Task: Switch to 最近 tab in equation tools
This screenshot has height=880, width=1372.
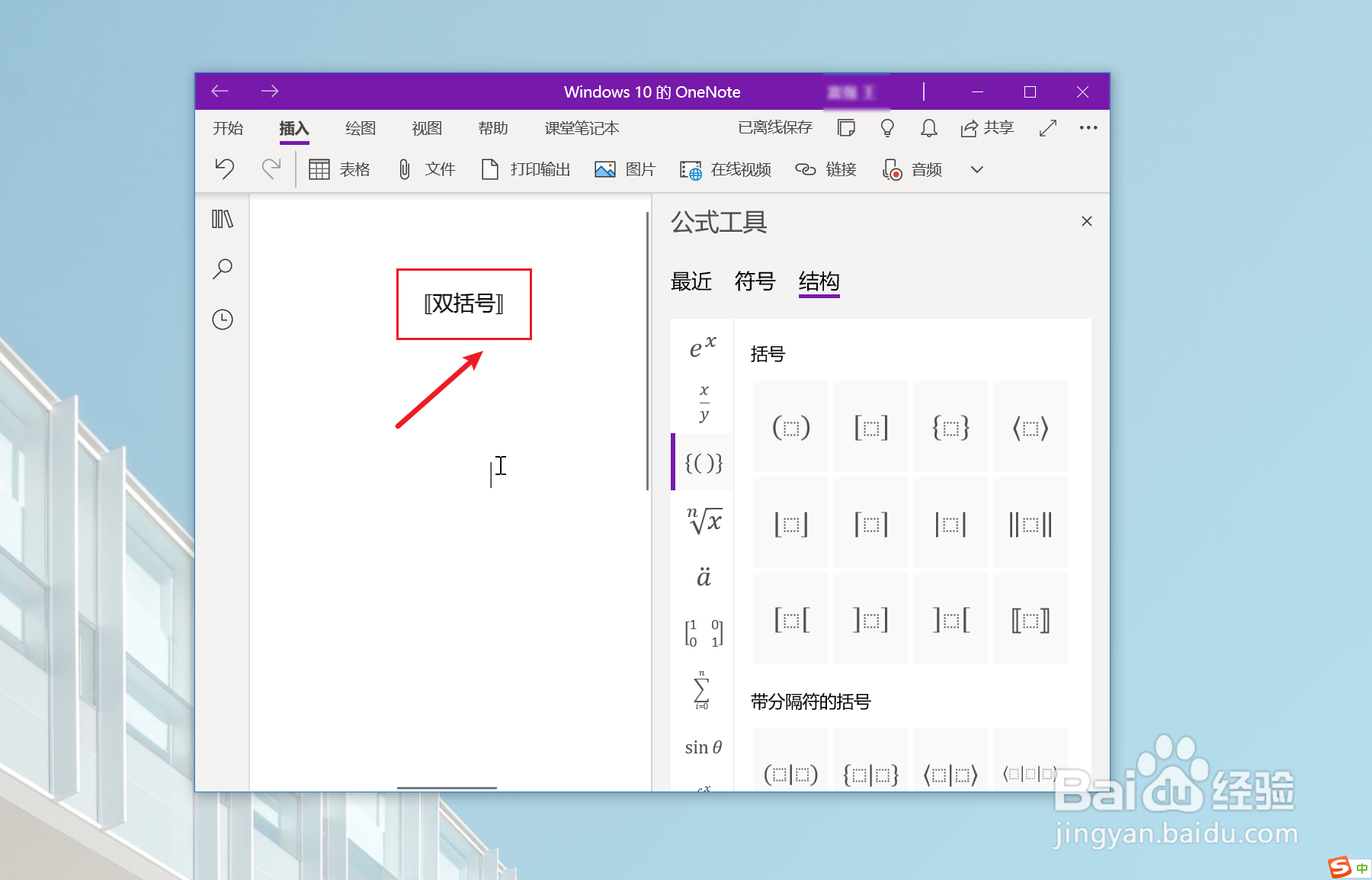Action: coord(691,281)
